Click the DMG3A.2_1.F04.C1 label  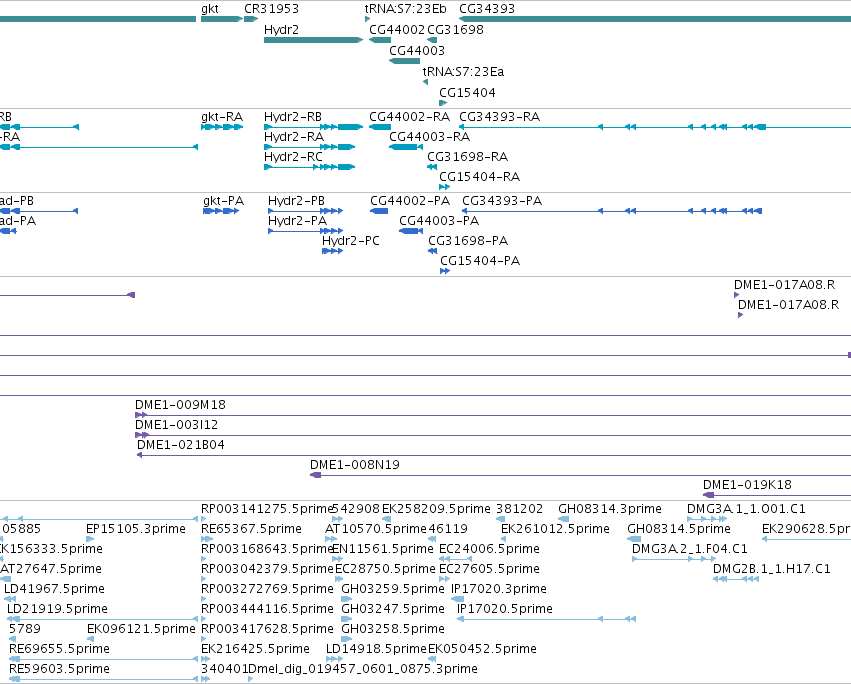click(689, 549)
